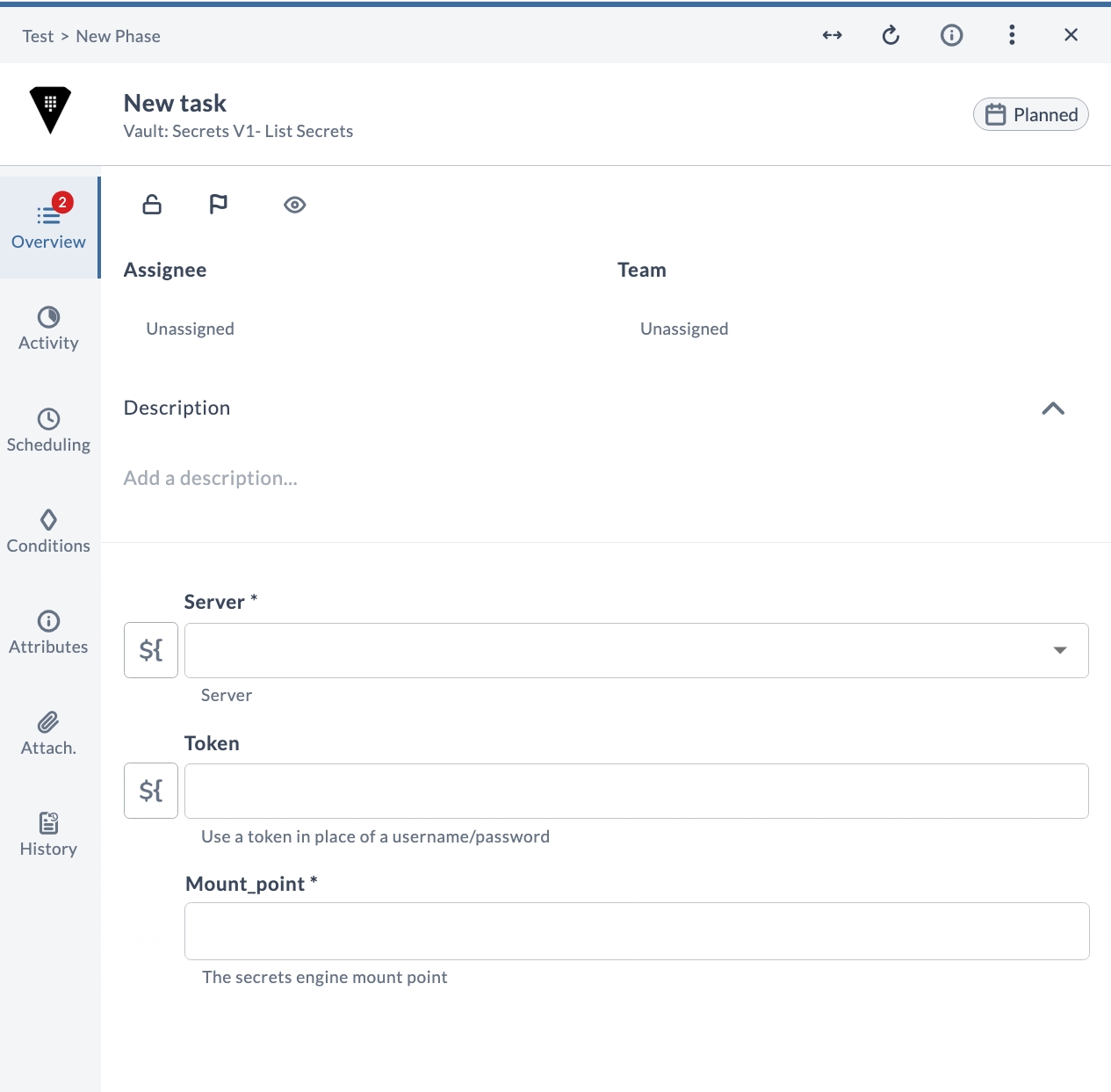Click the Test breadcrumb link
The height and width of the screenshot is (1092, 1111).
click(x=38, y=36)
